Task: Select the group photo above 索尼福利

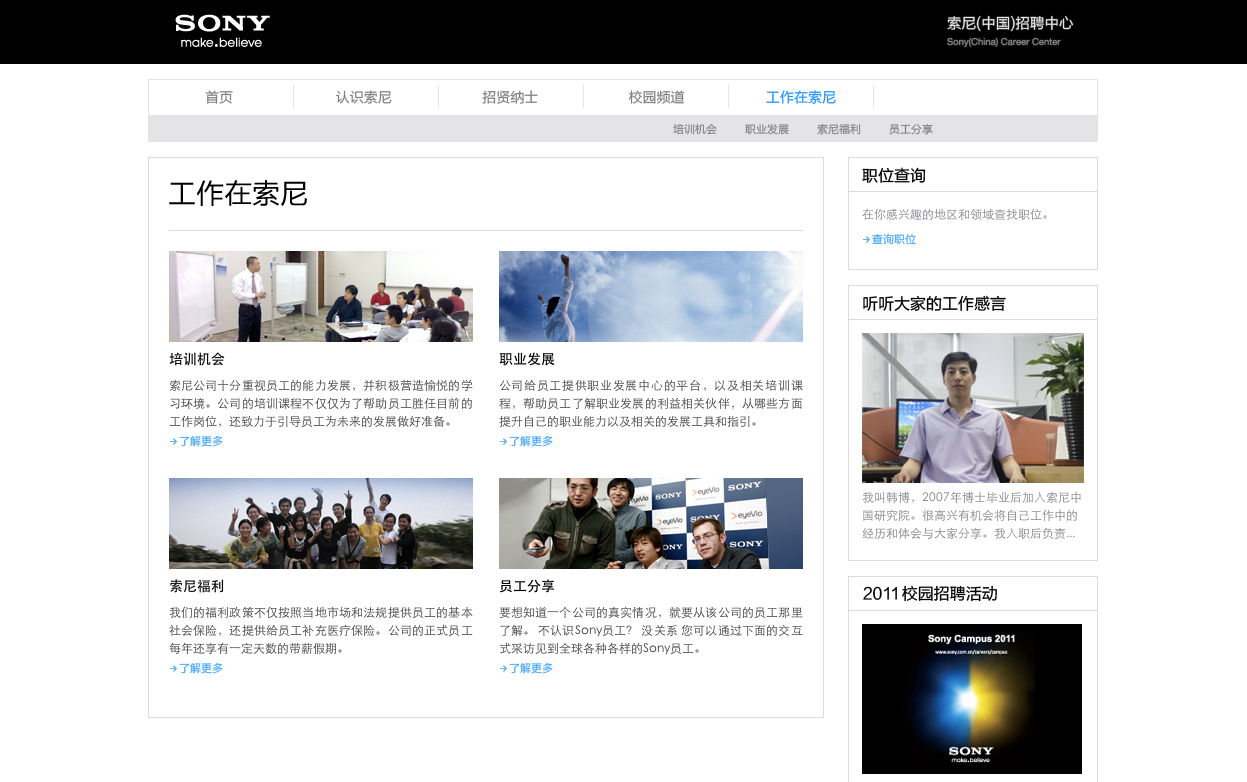Action: [x=320, y=523]
